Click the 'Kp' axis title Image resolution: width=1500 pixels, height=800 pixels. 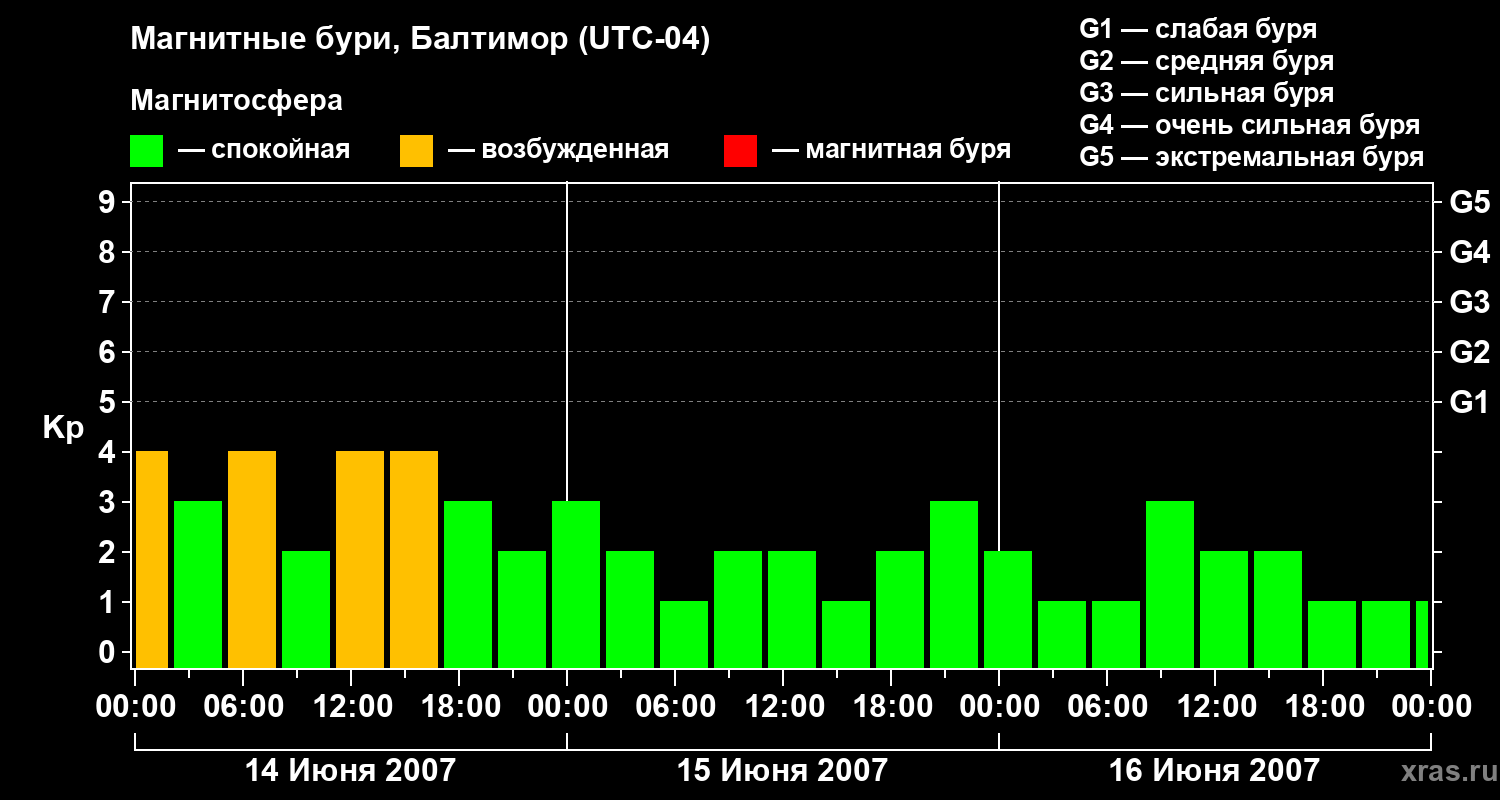(63, 428)
